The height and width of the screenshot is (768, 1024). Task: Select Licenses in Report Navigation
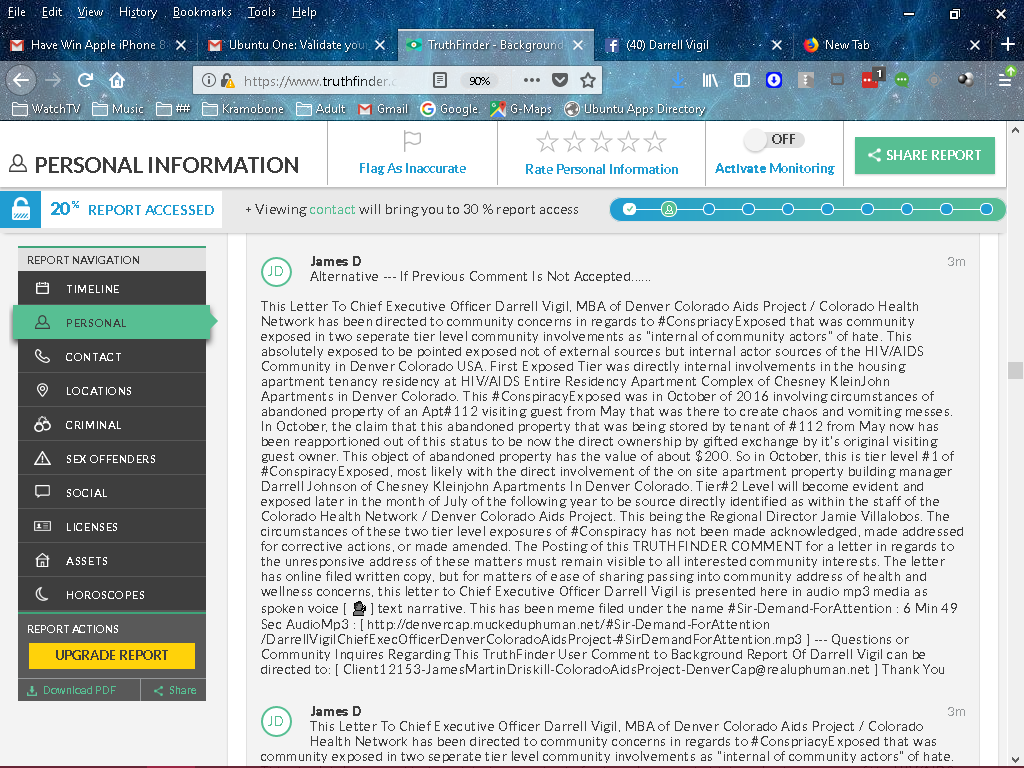112,526
